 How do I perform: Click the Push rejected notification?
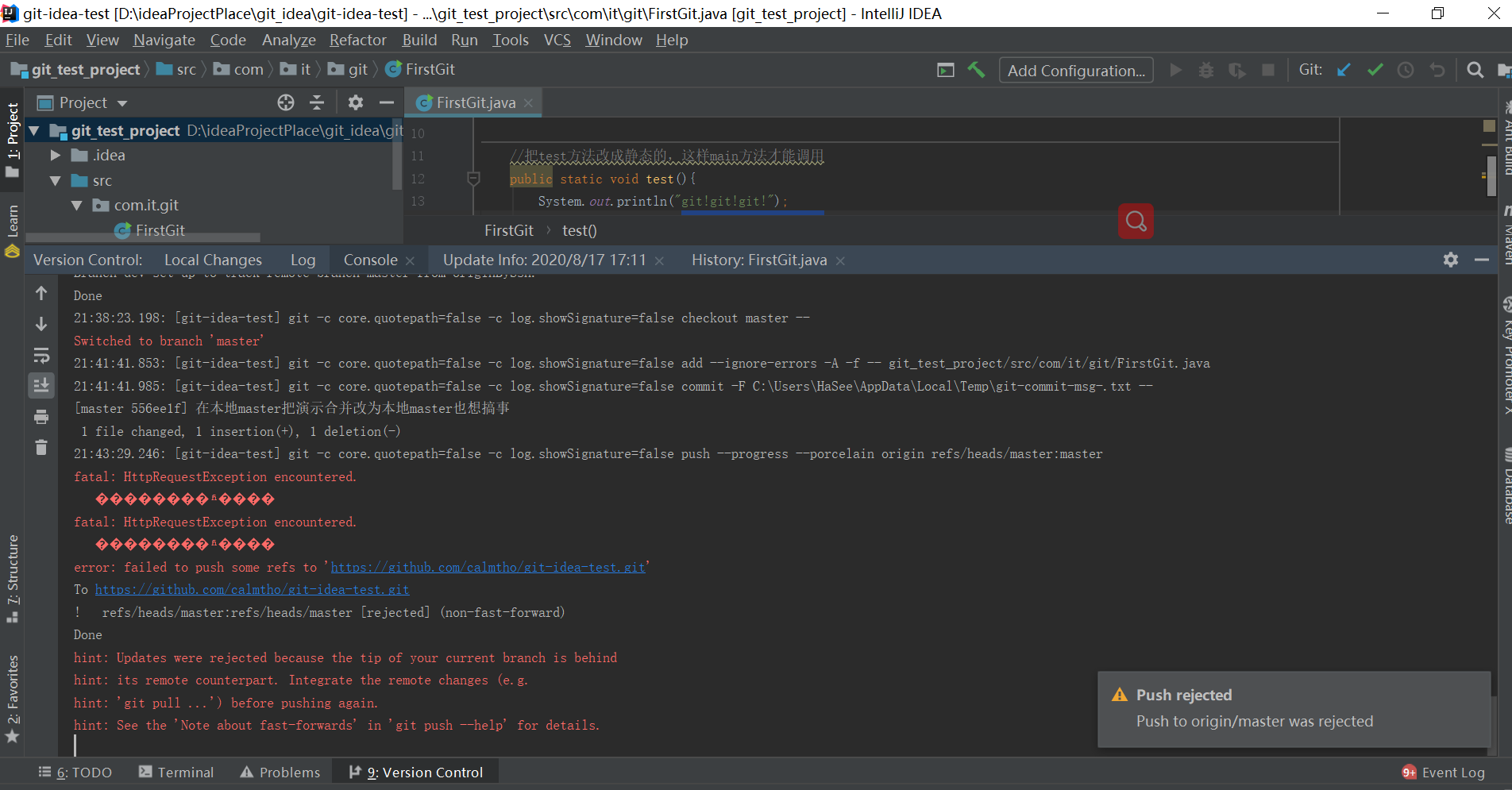(x=1294, y=709)
